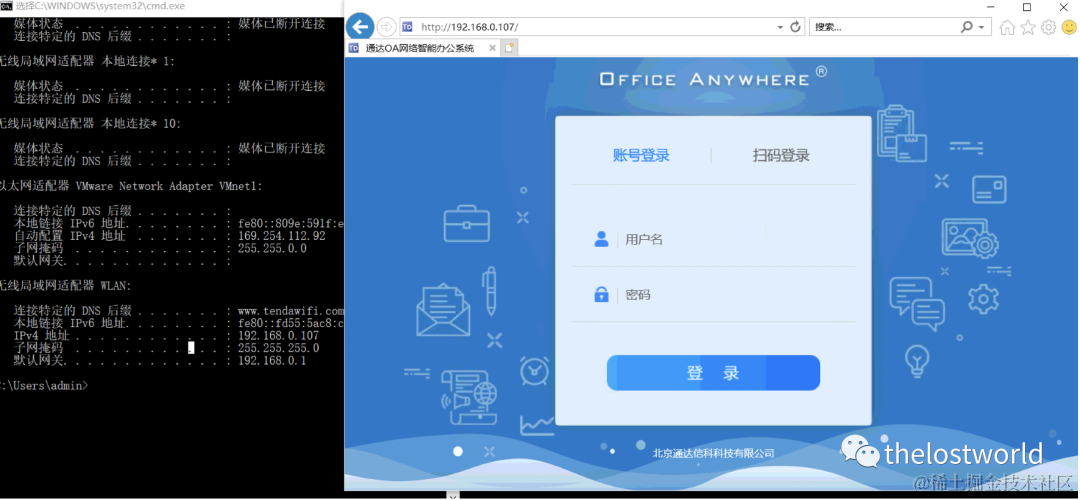Open Favorites star icon
Viewport: 1080px width, 500px height.
coord(1028,28)
